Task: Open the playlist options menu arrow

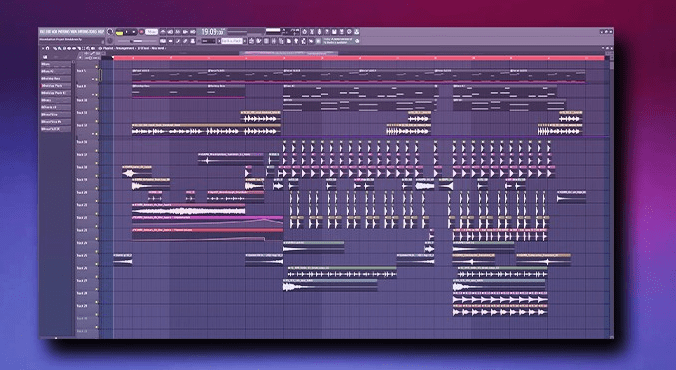Action: [x=43, y=48]
